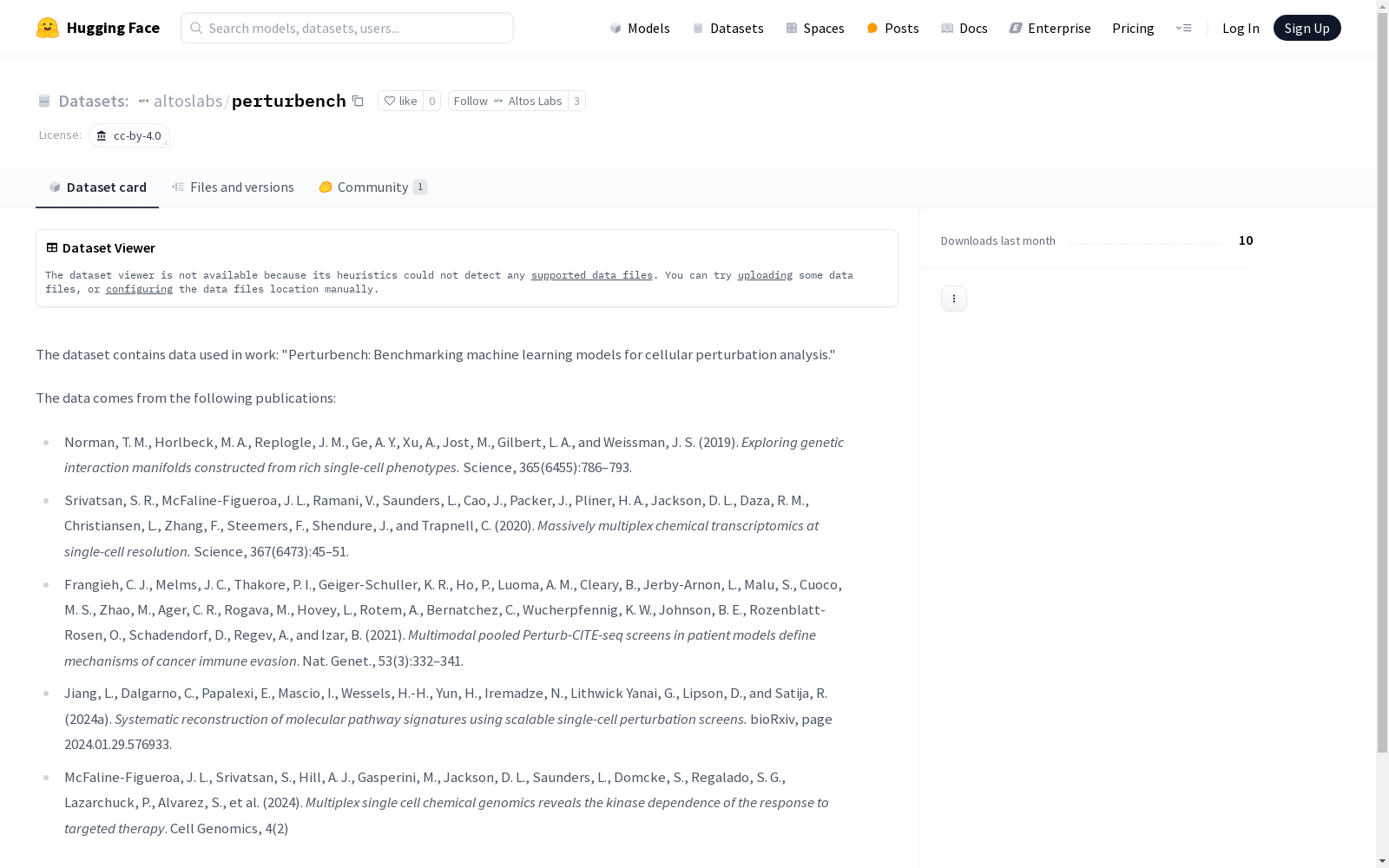Click the Hugging Face logo icon

pos(48,28)
